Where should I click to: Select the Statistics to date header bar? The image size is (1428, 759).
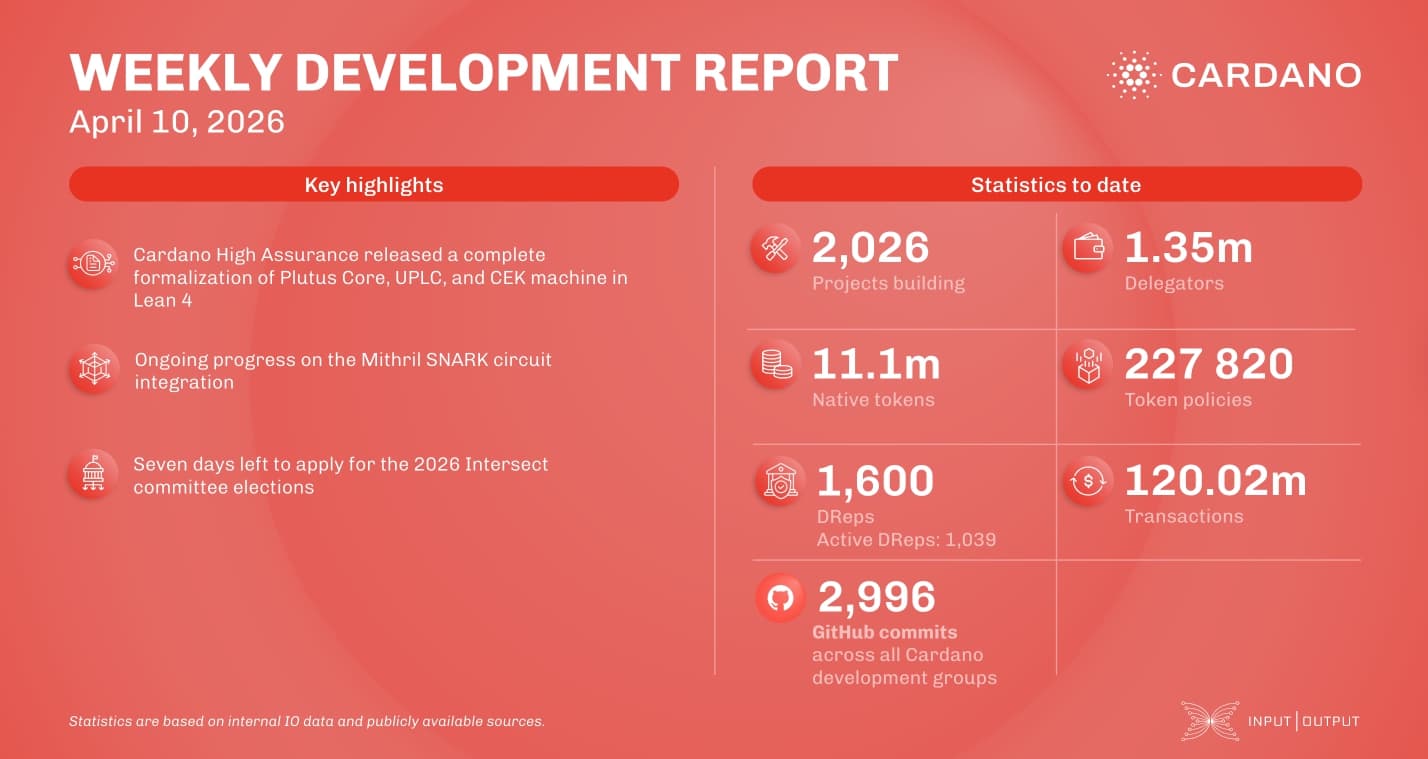(1057, 184)
